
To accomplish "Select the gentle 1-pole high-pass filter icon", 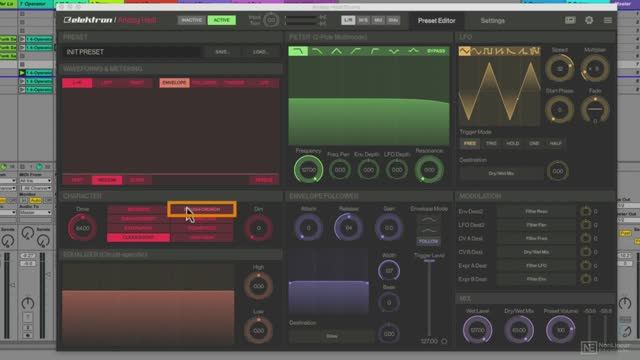I will tap(356, 51).
